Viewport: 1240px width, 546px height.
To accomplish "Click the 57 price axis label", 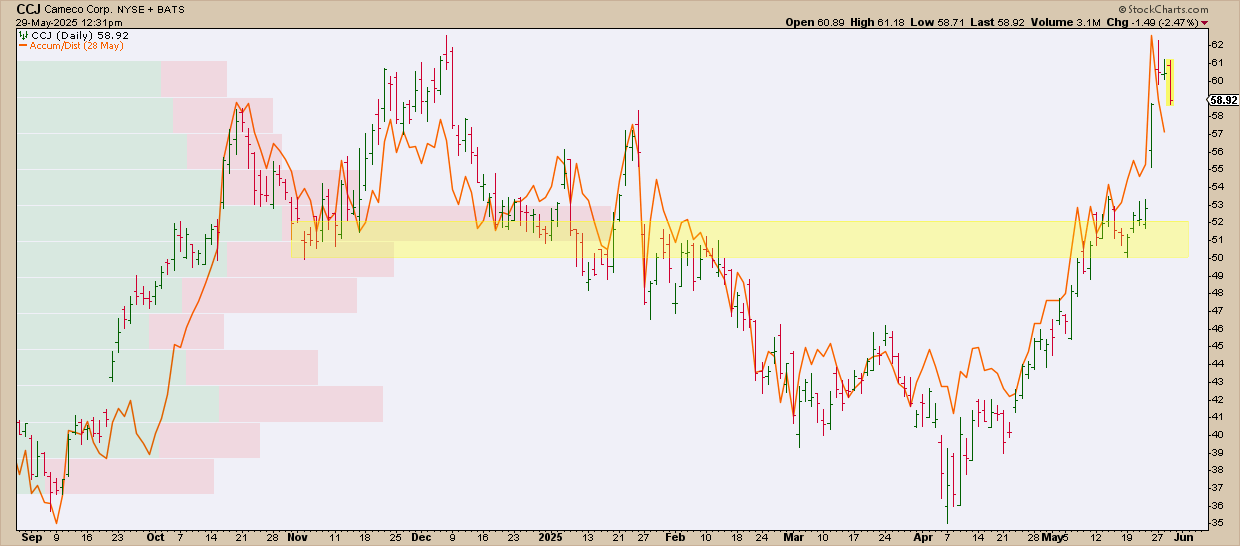I will (1216, 134).
